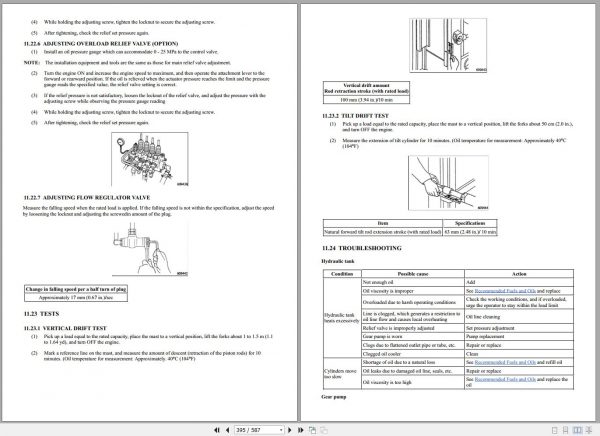Switch to single page layout
Viewport: 600px width, 436px height.
(x=554, y=430)
